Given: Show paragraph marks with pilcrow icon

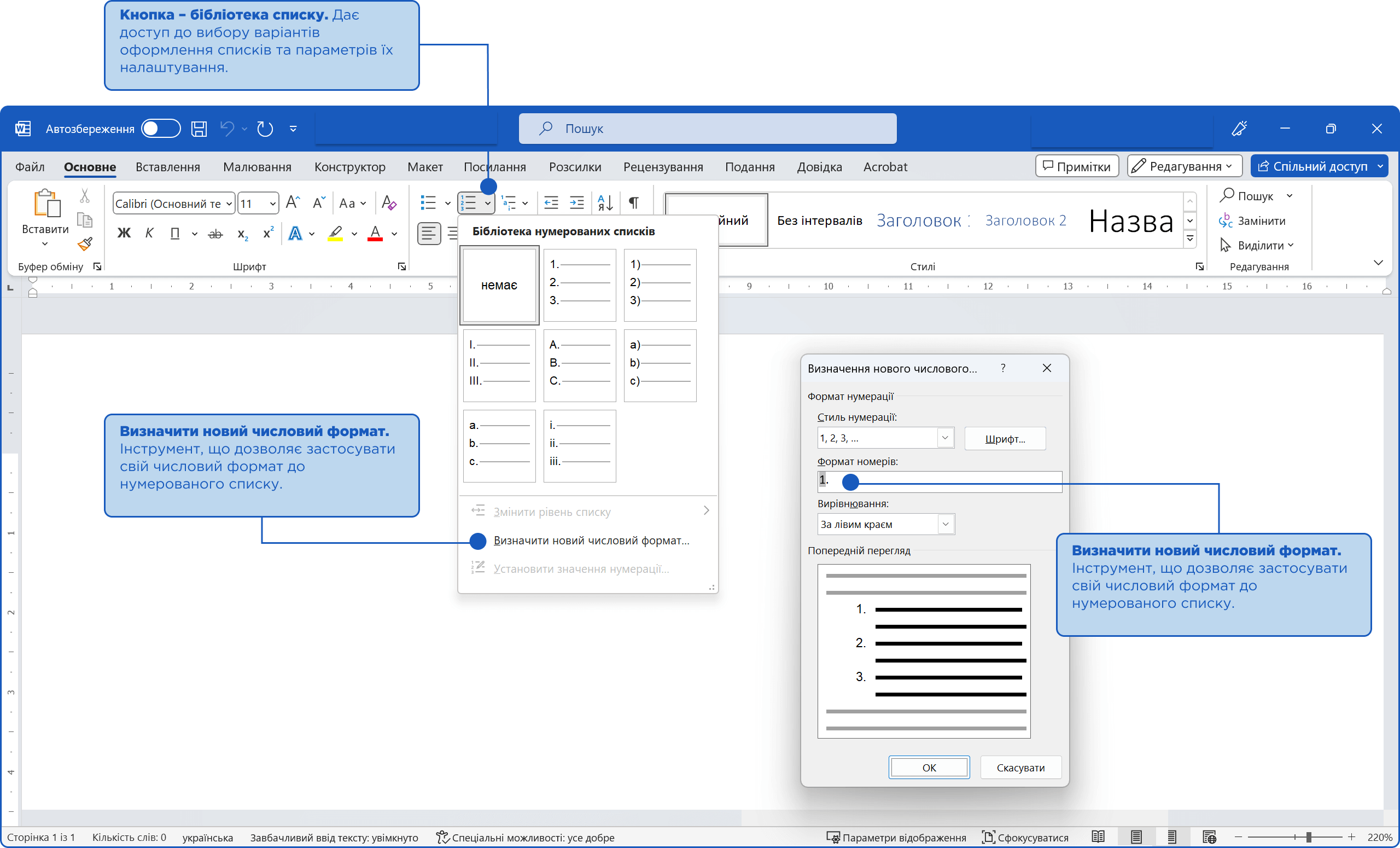Looking at the screenshot, I should [633, 203].
